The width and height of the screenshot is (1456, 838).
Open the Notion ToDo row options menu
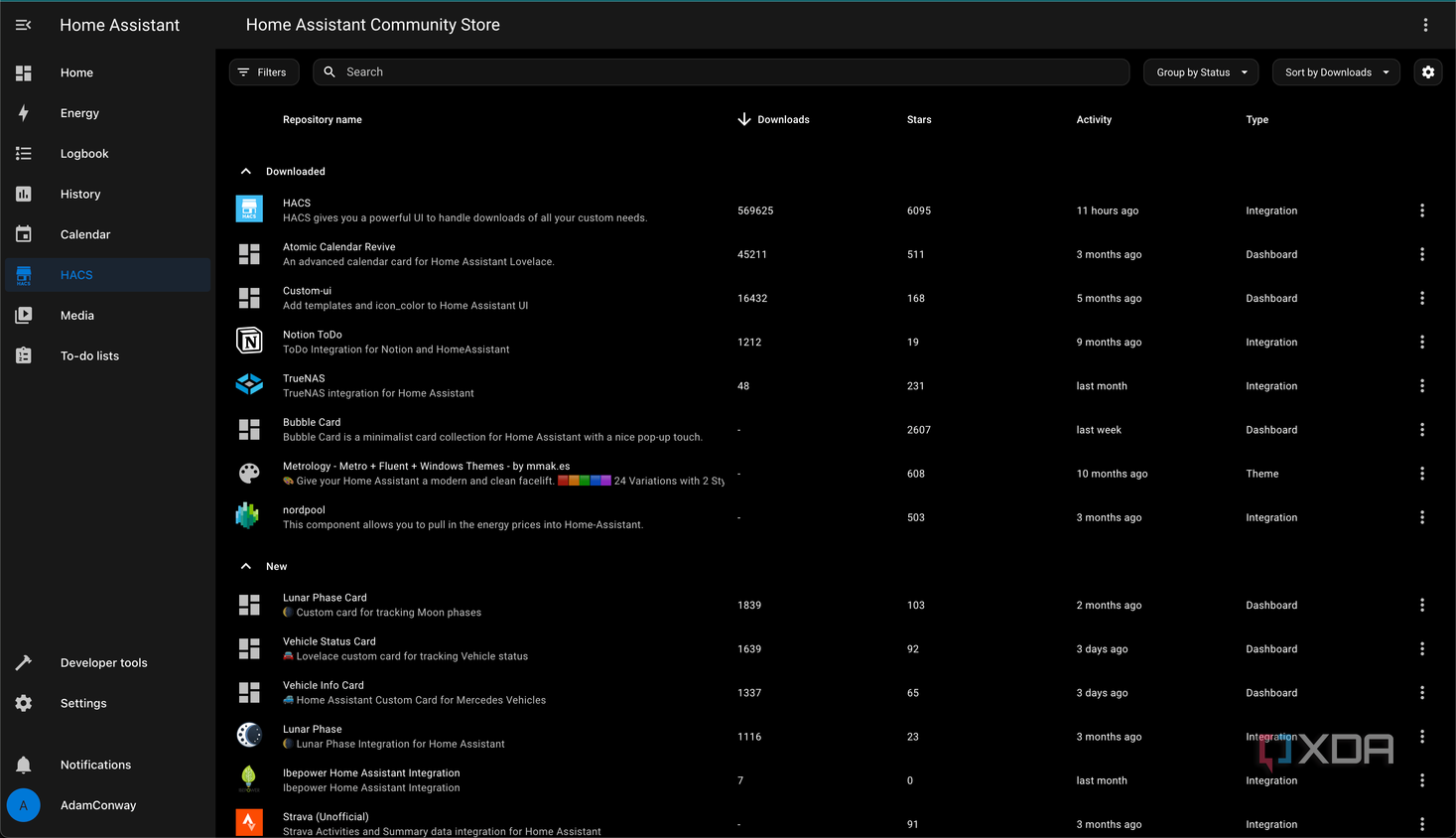(x=1421, y=342)
